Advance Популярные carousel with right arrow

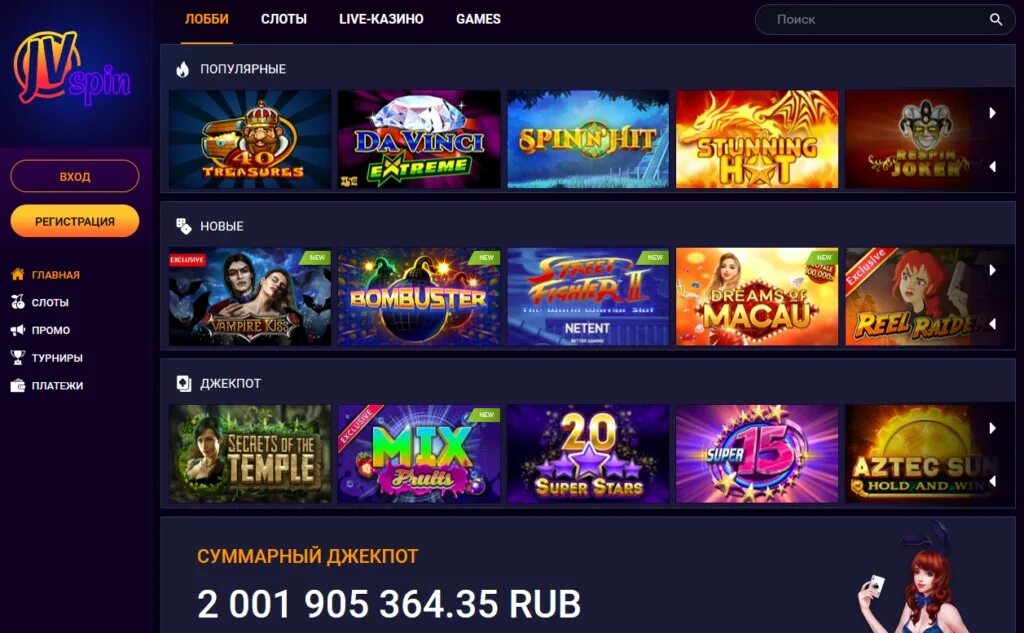point(992,112)
